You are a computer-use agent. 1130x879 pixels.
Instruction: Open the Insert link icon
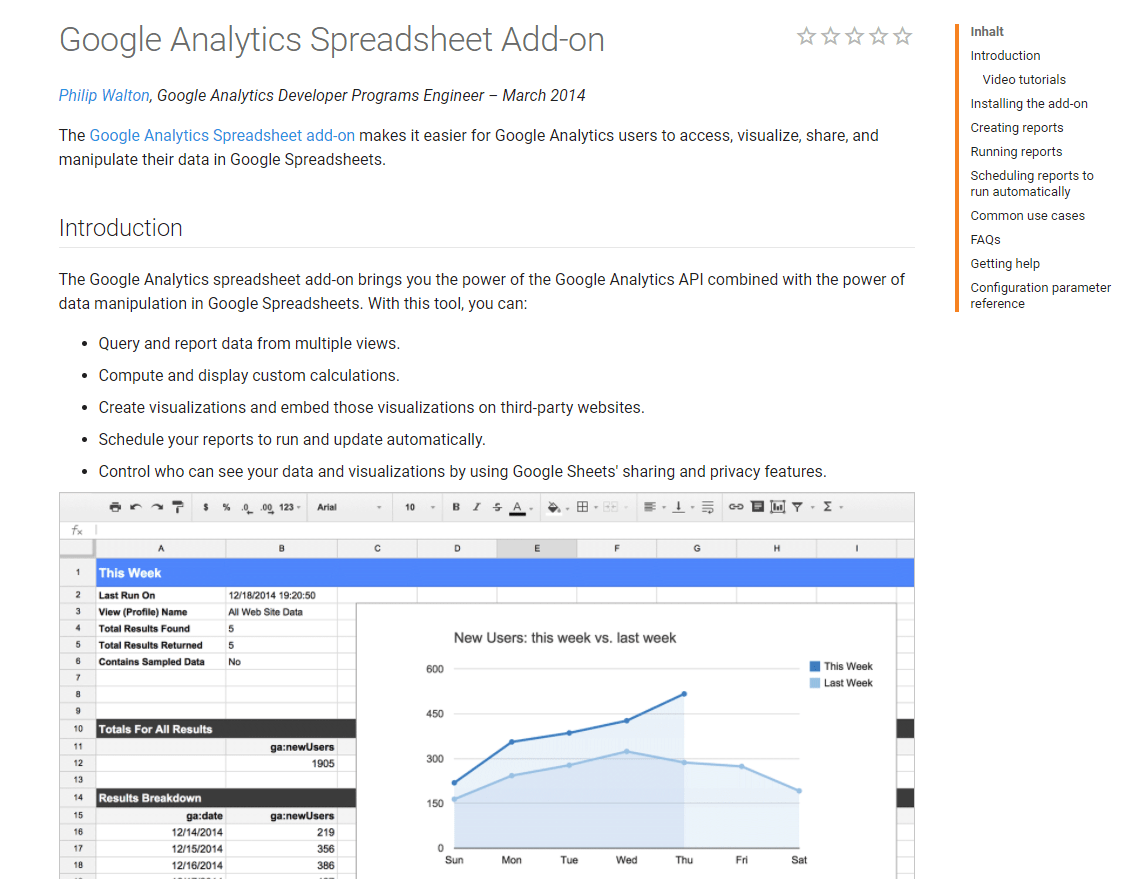pos(737,507)
